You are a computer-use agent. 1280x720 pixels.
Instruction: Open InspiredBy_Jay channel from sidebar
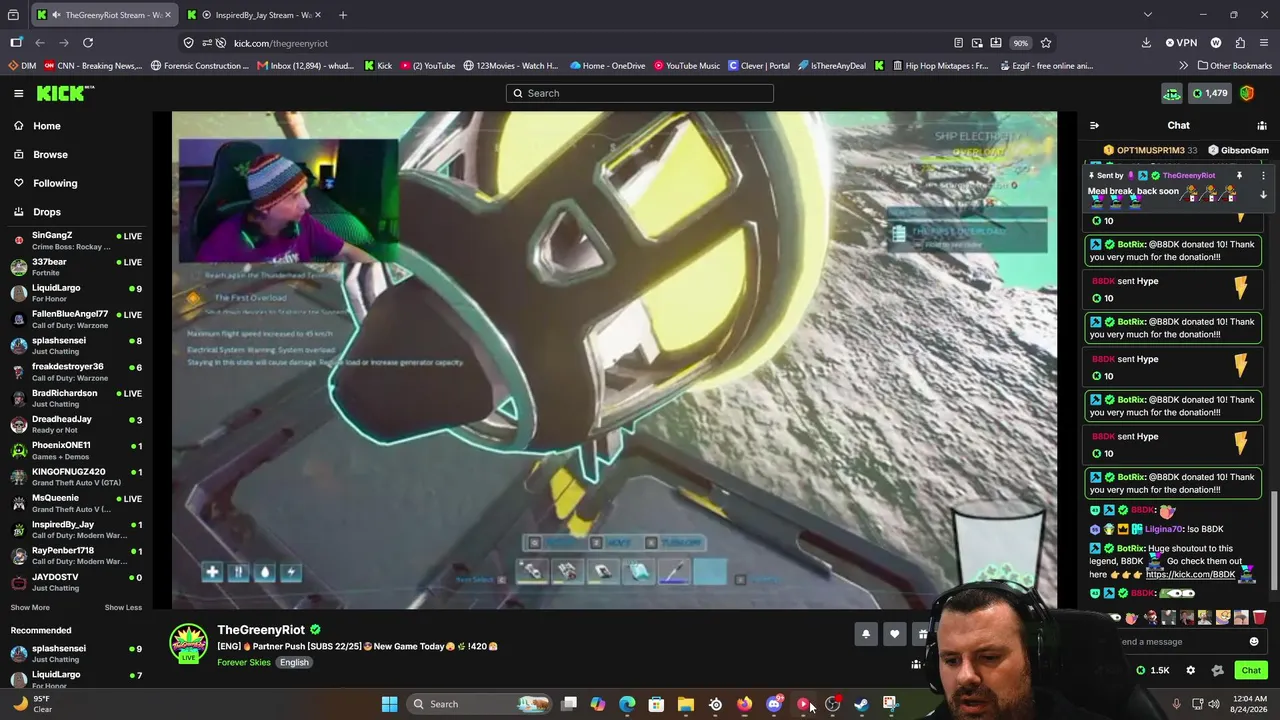tap(76, 530)
